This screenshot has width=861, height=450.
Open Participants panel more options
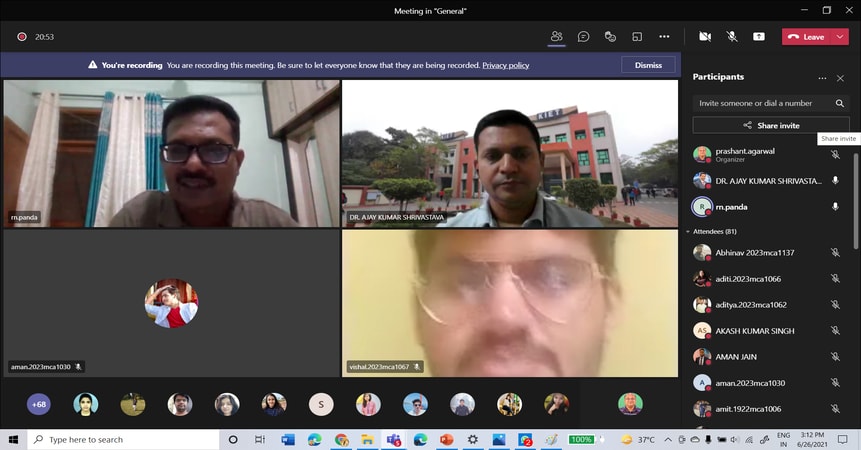click(x=822, y=78)
